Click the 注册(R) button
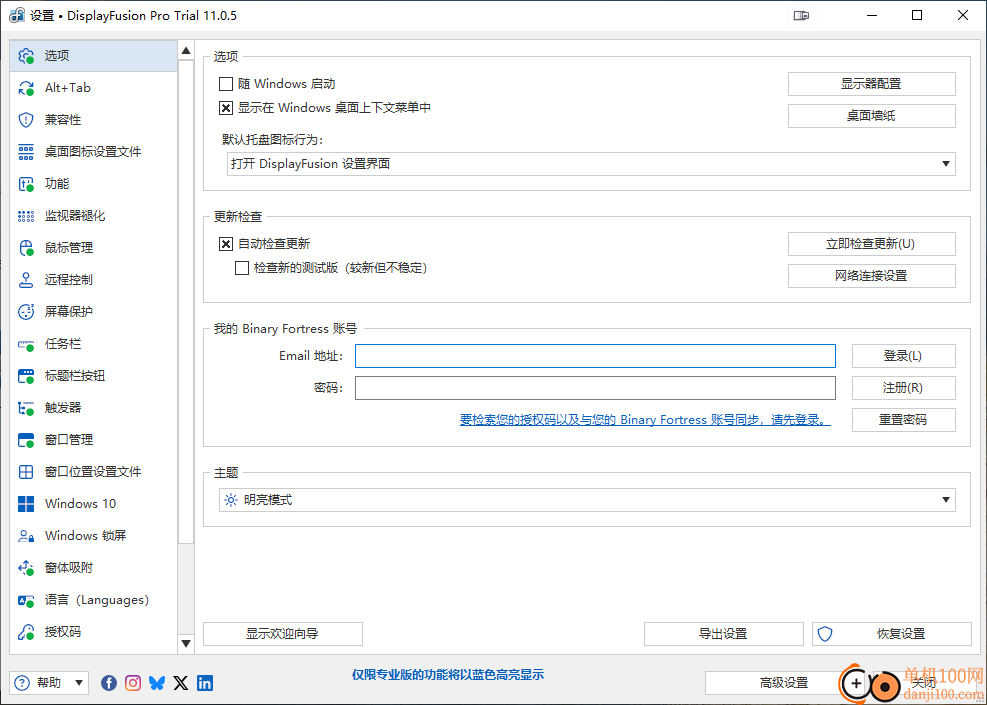This screenshot has width=987, height=705. pos(904,388)
